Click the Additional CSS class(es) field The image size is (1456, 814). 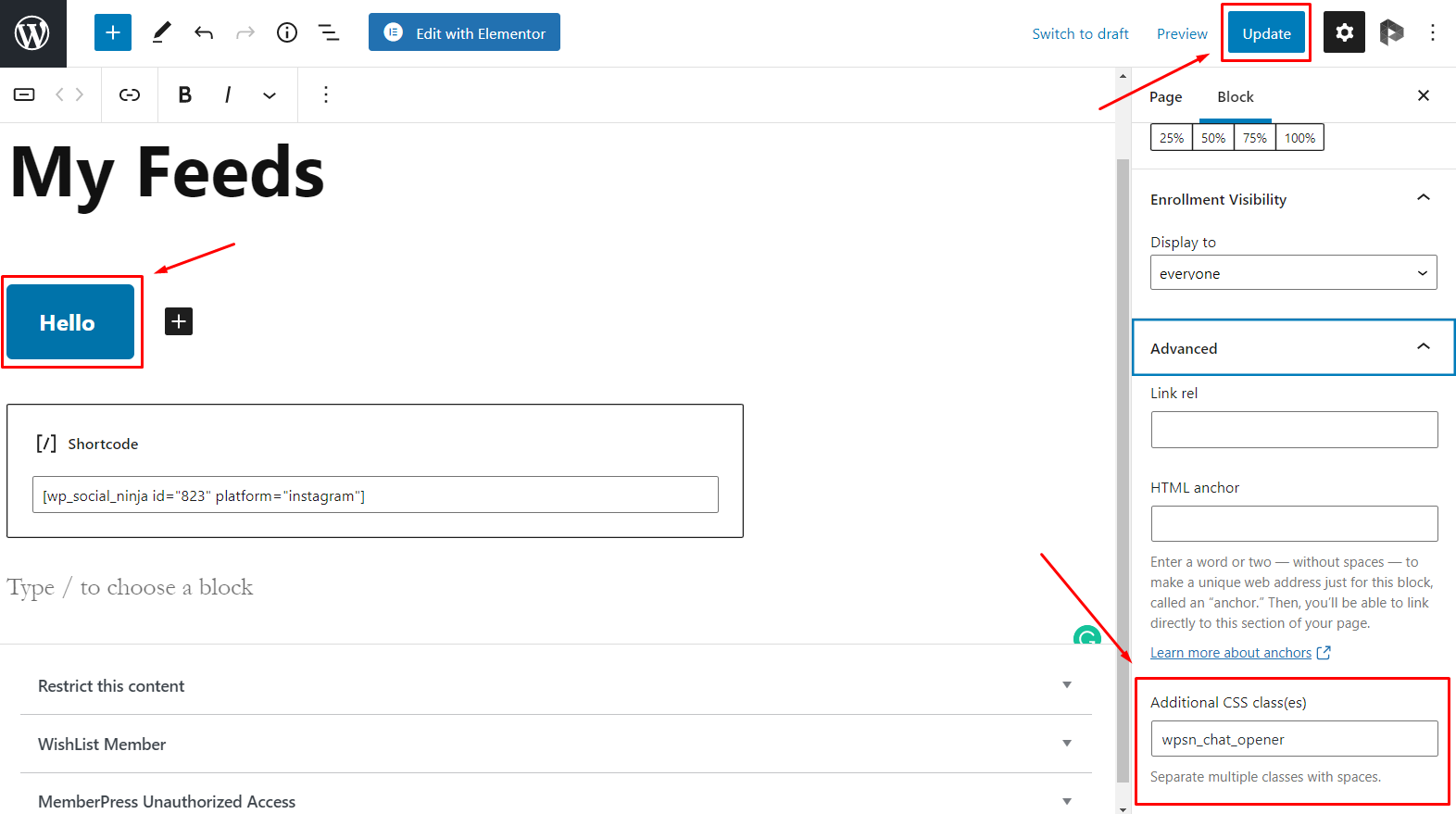coord(1293,739)
